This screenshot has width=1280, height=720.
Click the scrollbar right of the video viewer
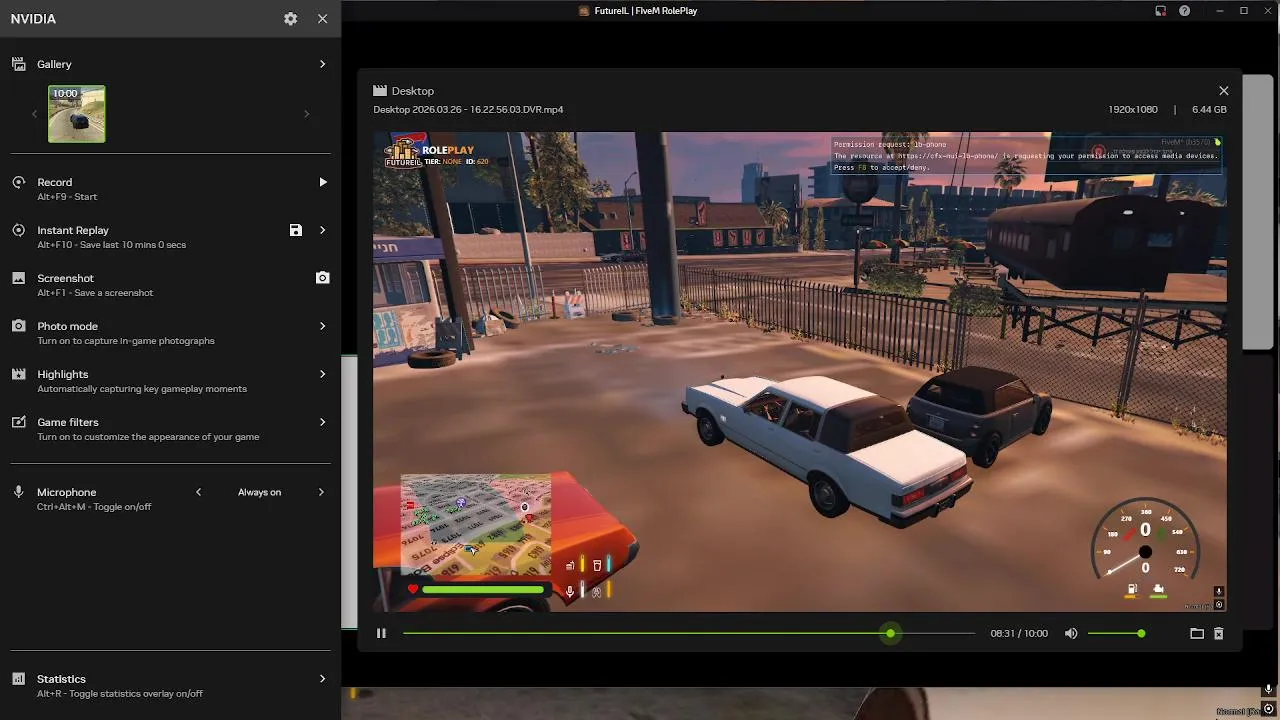click(1258, 210)
